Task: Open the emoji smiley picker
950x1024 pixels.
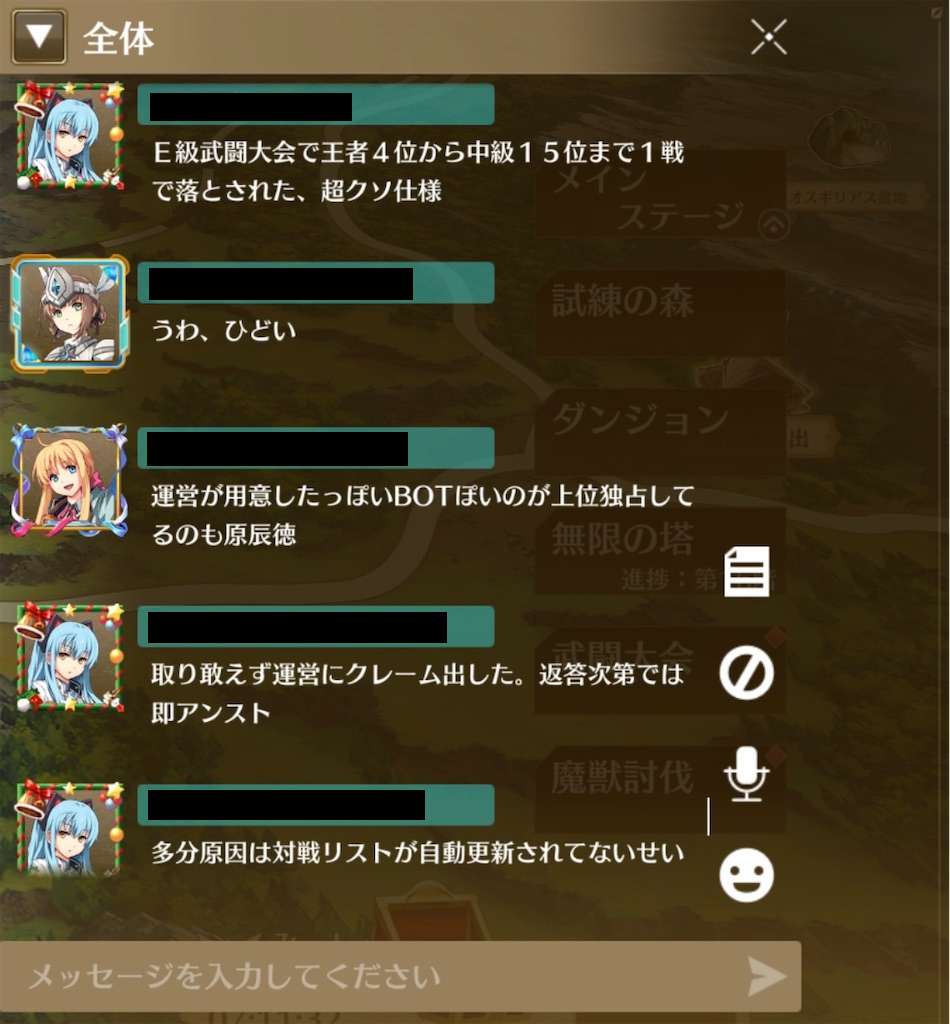Action: (x=746, y=875)
